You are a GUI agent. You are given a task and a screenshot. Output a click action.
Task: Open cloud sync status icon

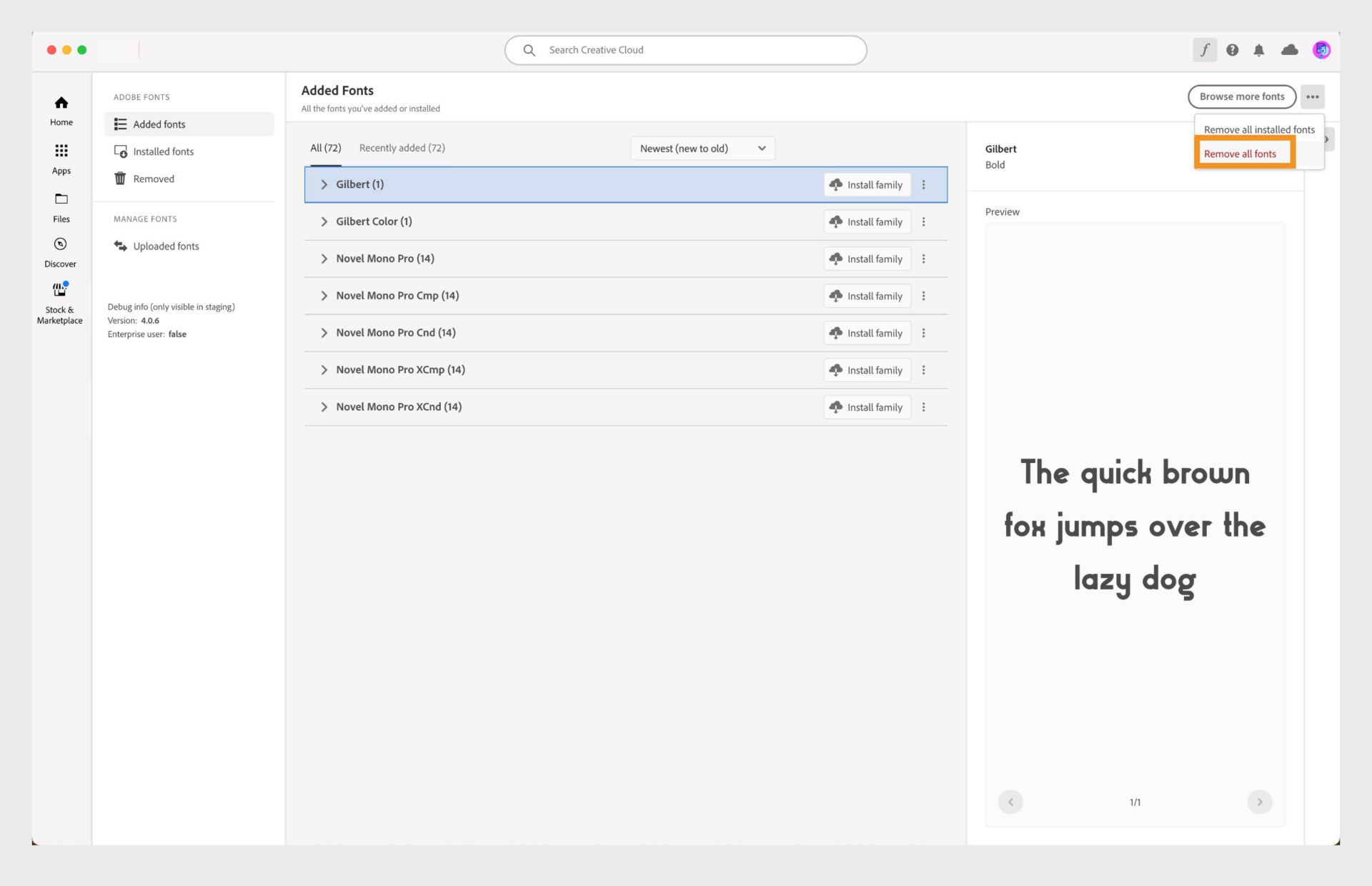tap(1290, 50)
